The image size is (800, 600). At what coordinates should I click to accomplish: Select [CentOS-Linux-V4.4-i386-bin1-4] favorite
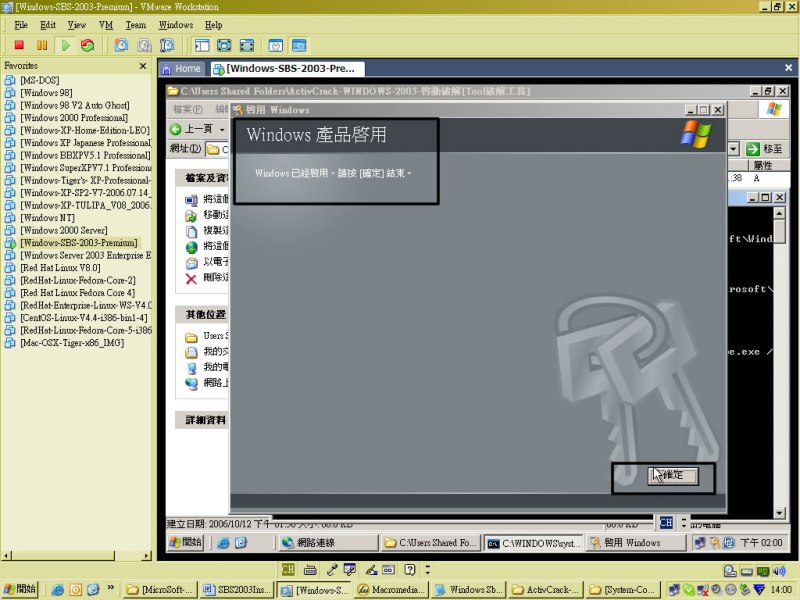coord(84,317)
